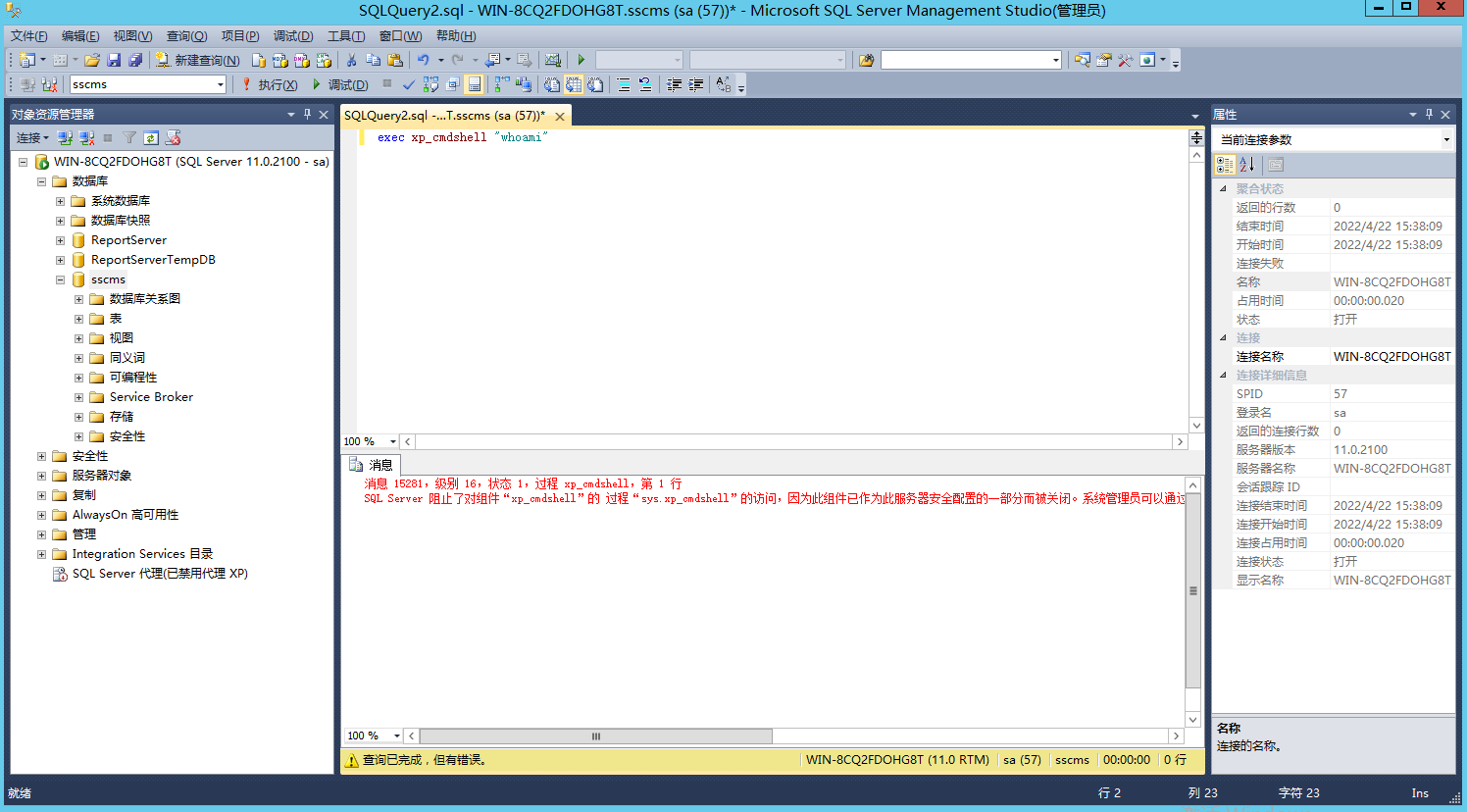This screenshot has height=812, width=1467.
Task: Open the query editor 100% zoom dropdown
Action: (x=393, y=441)
